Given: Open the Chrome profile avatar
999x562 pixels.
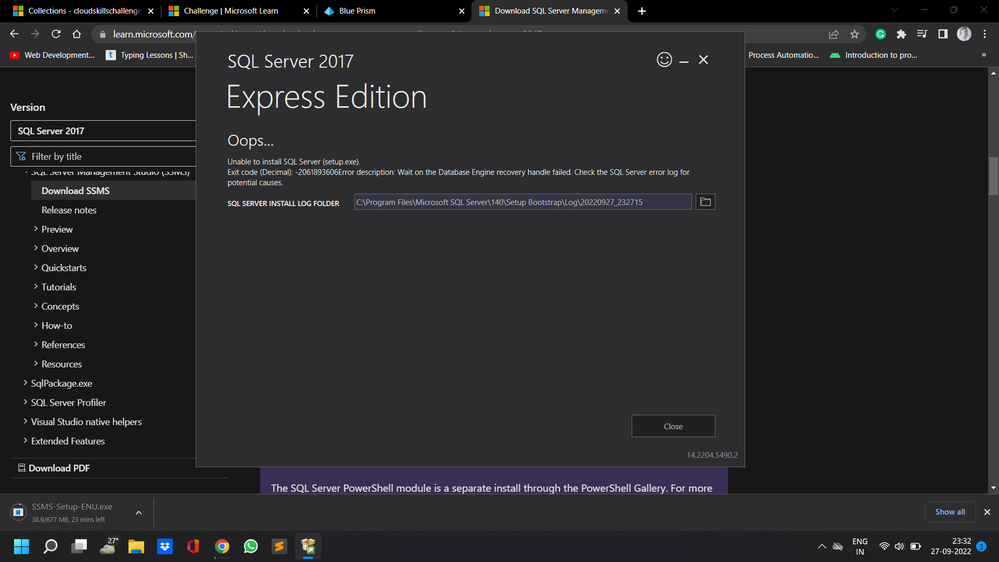Looking at the screenshot, I should [964, 34].
